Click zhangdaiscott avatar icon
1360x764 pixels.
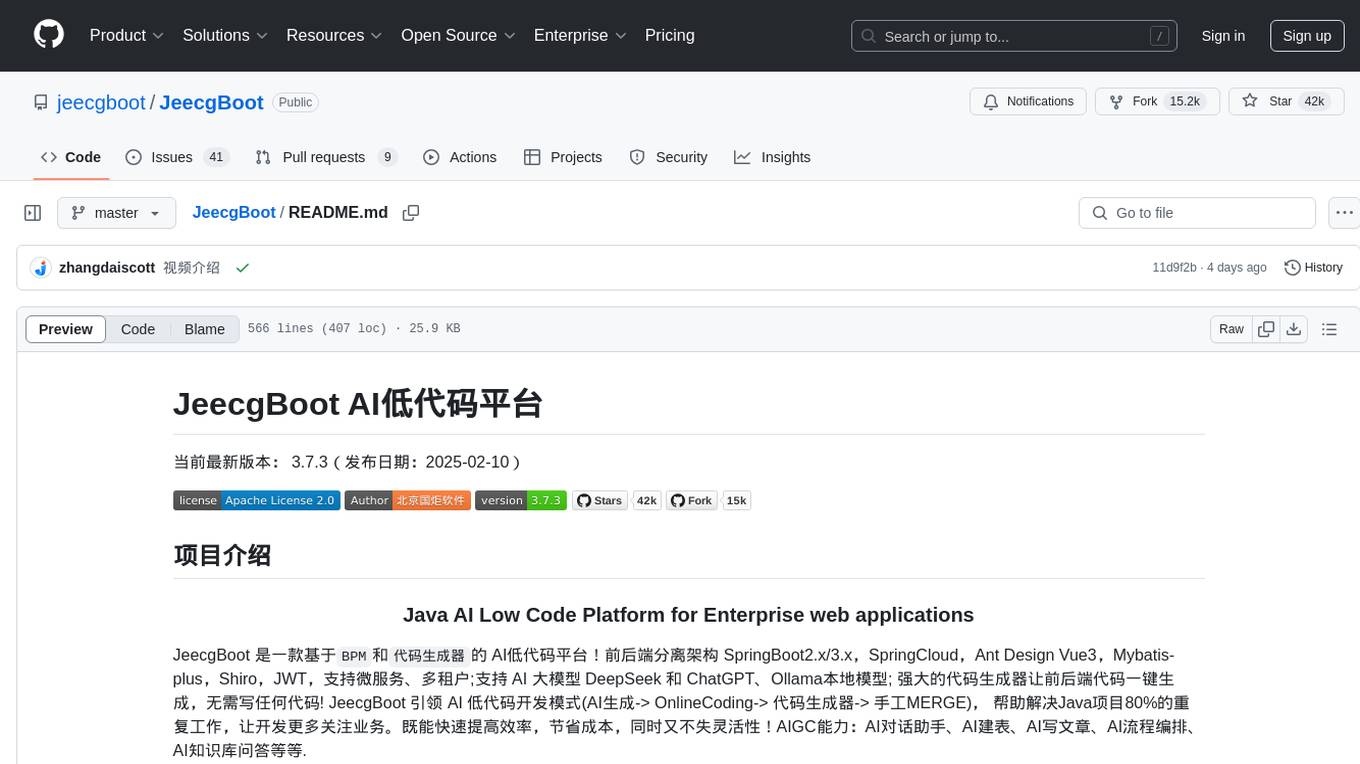tap(41, 268)
